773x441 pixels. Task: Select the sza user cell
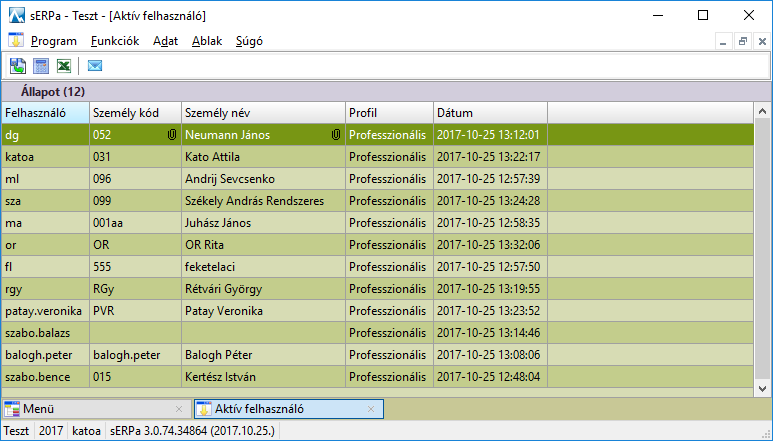click(45, 201)
